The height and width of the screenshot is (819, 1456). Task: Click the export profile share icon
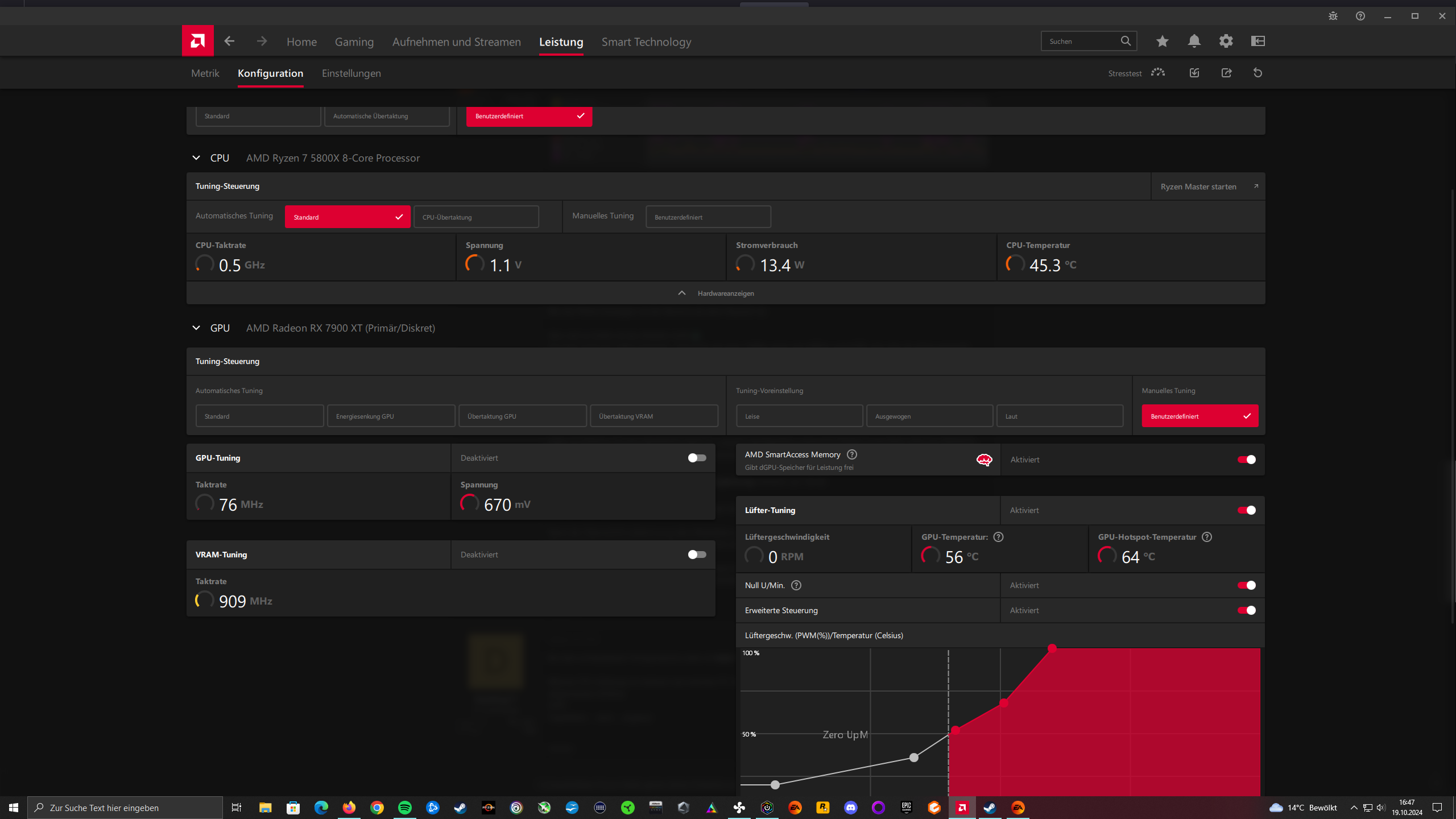point(1226,73)
